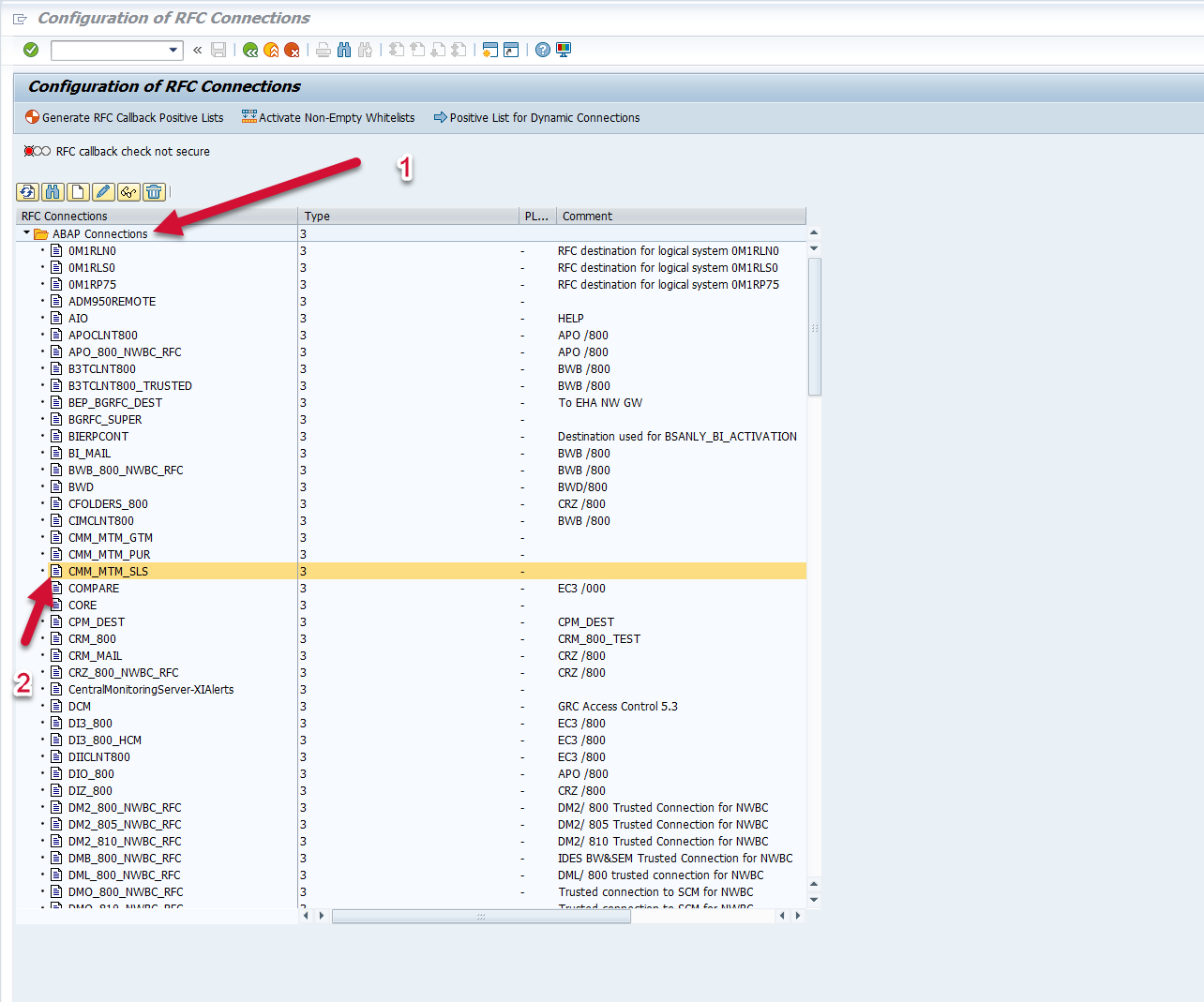Select the CRM_MAIL connection entry
The height and width of the screenshot is (1002, 1204).
click(x=95, y=656)
